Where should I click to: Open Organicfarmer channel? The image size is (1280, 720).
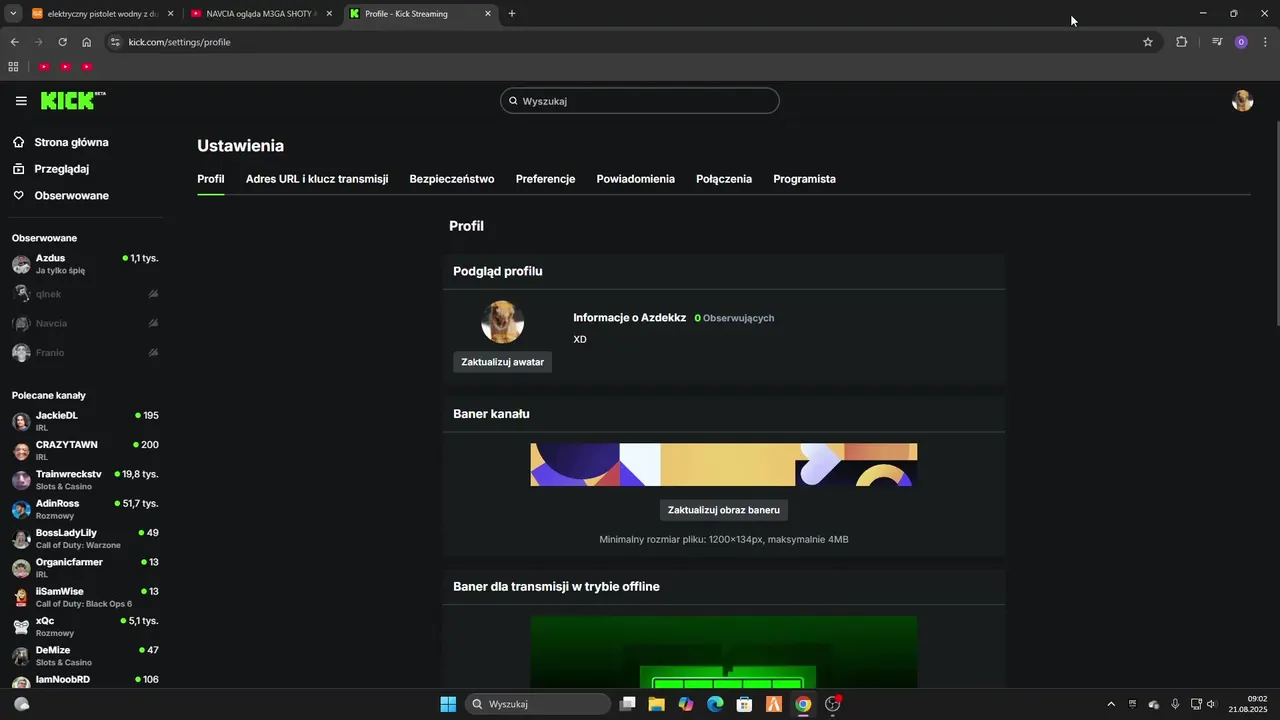click(84, 568)
